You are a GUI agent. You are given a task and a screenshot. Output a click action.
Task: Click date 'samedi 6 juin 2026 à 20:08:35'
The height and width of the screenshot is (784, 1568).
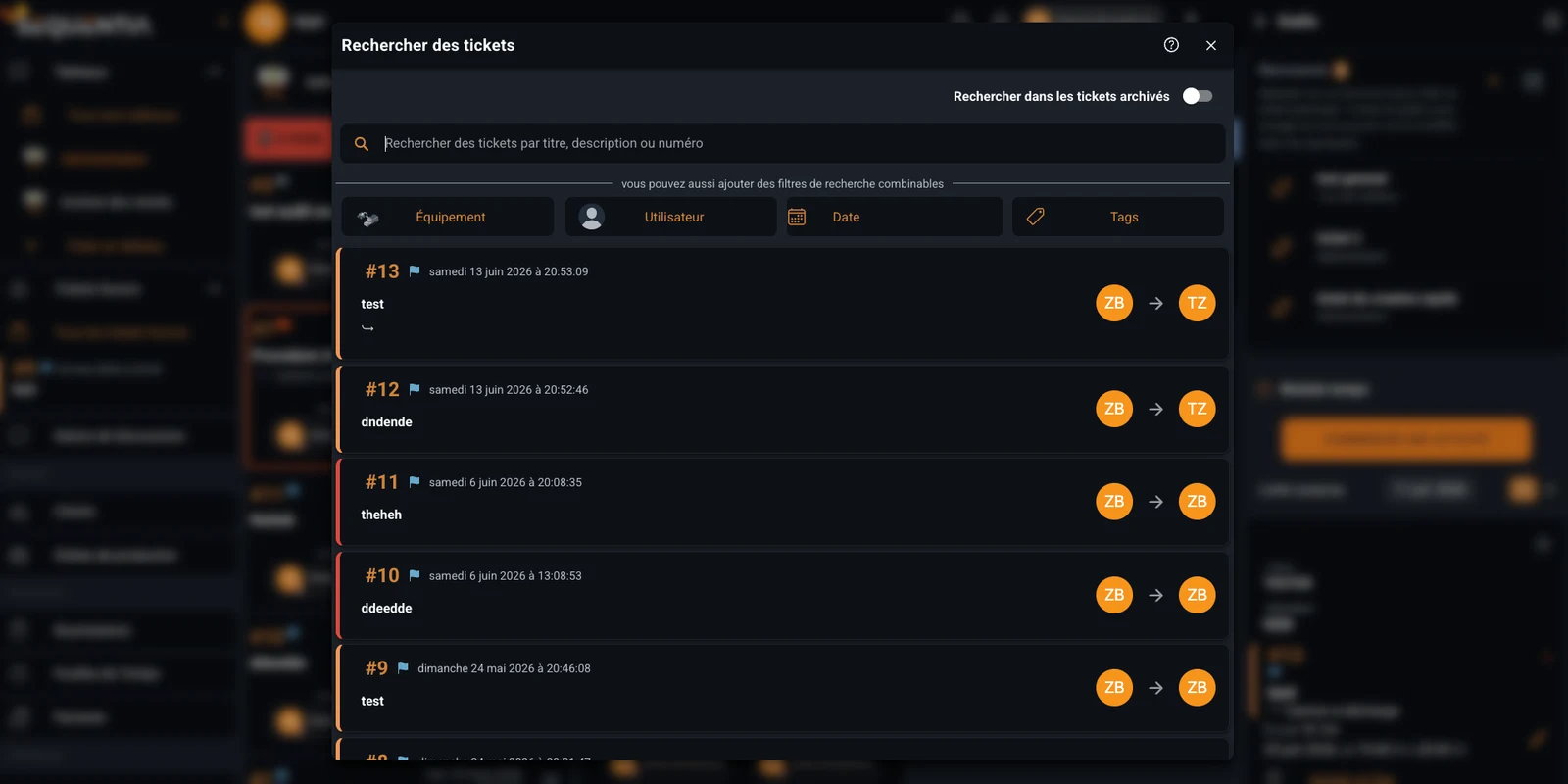click(506, 483)
